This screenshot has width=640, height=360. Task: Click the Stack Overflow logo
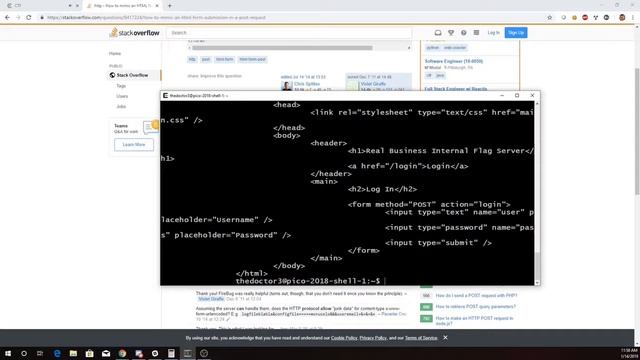134,33
